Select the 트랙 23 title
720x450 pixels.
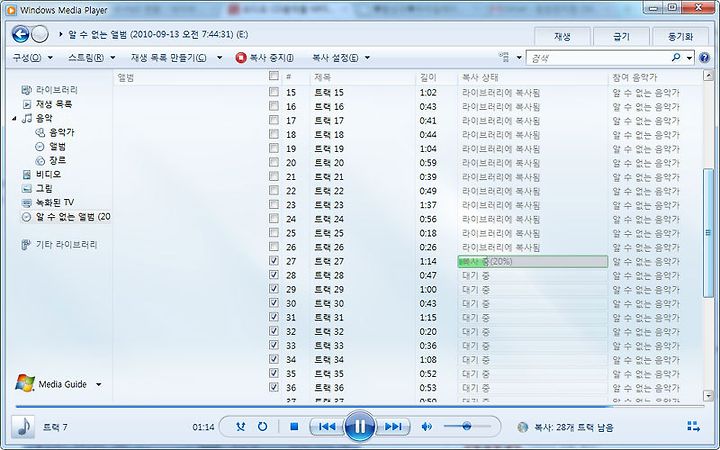click(329, 205)
